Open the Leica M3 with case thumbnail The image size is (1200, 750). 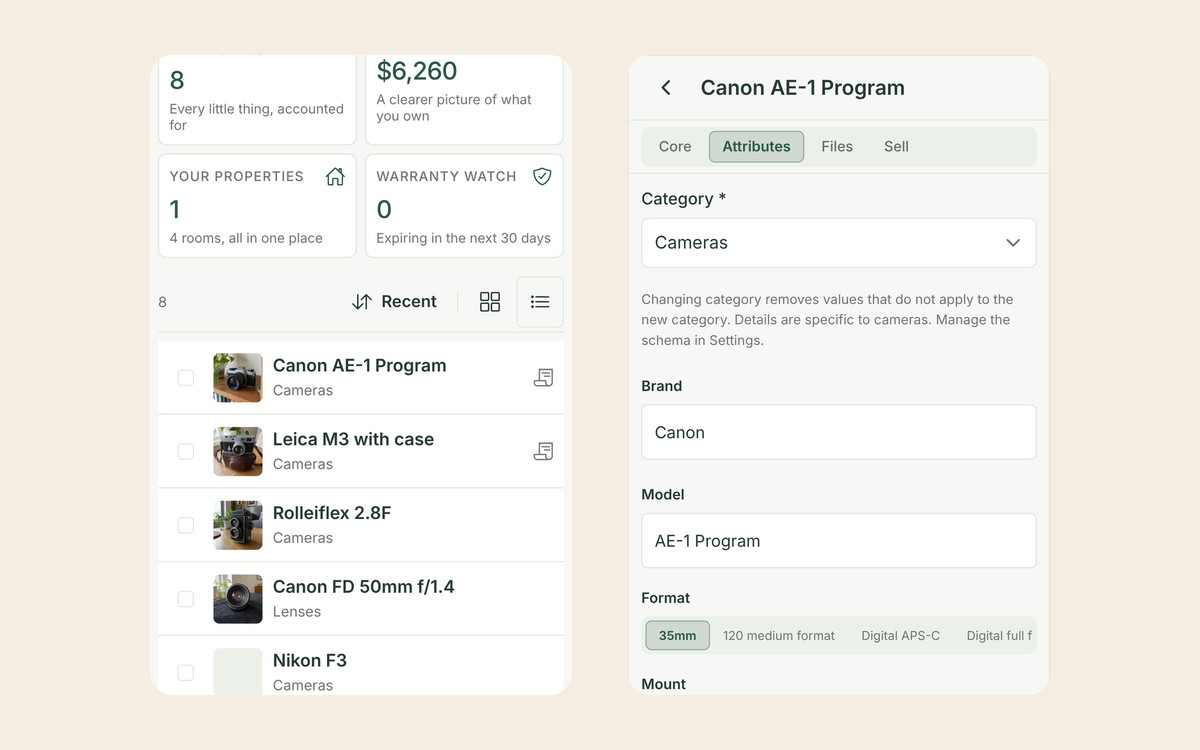(238, 452)
